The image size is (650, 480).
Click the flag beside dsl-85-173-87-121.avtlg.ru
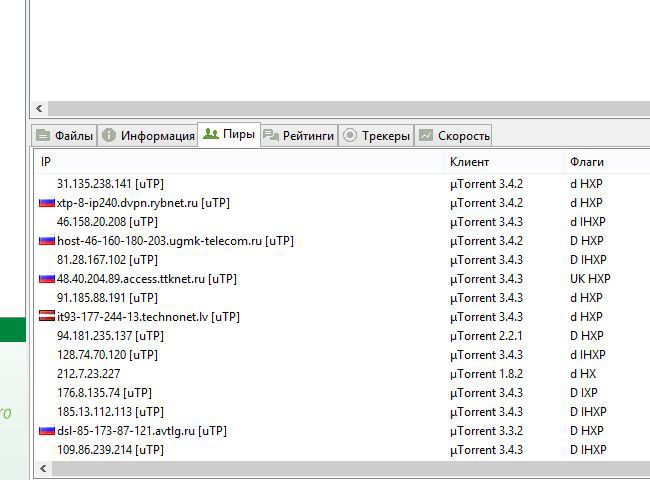[x=47, y=431]
